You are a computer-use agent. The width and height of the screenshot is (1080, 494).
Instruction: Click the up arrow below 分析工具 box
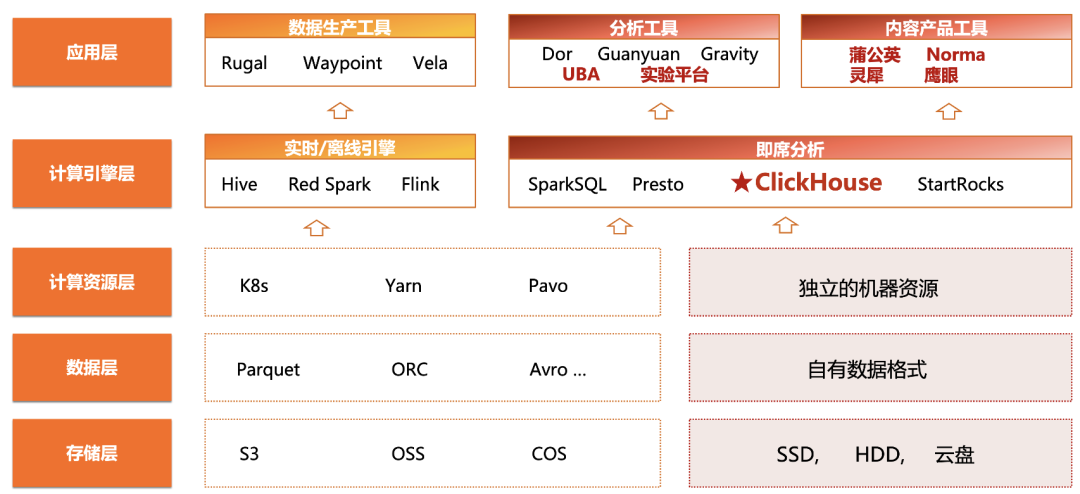point(661,110)
